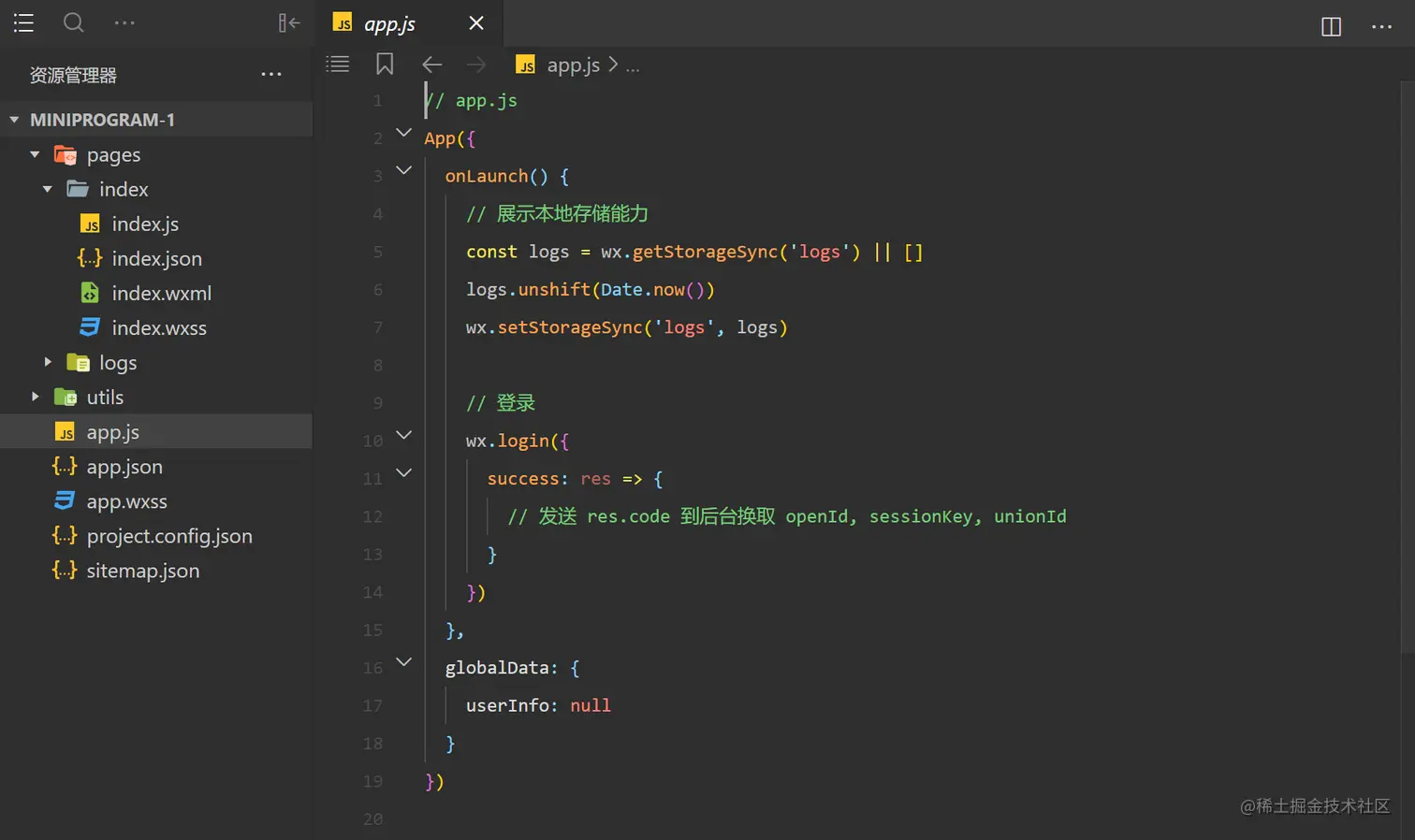
Task: Open the more options dots beside search
Action: (124, 22)
